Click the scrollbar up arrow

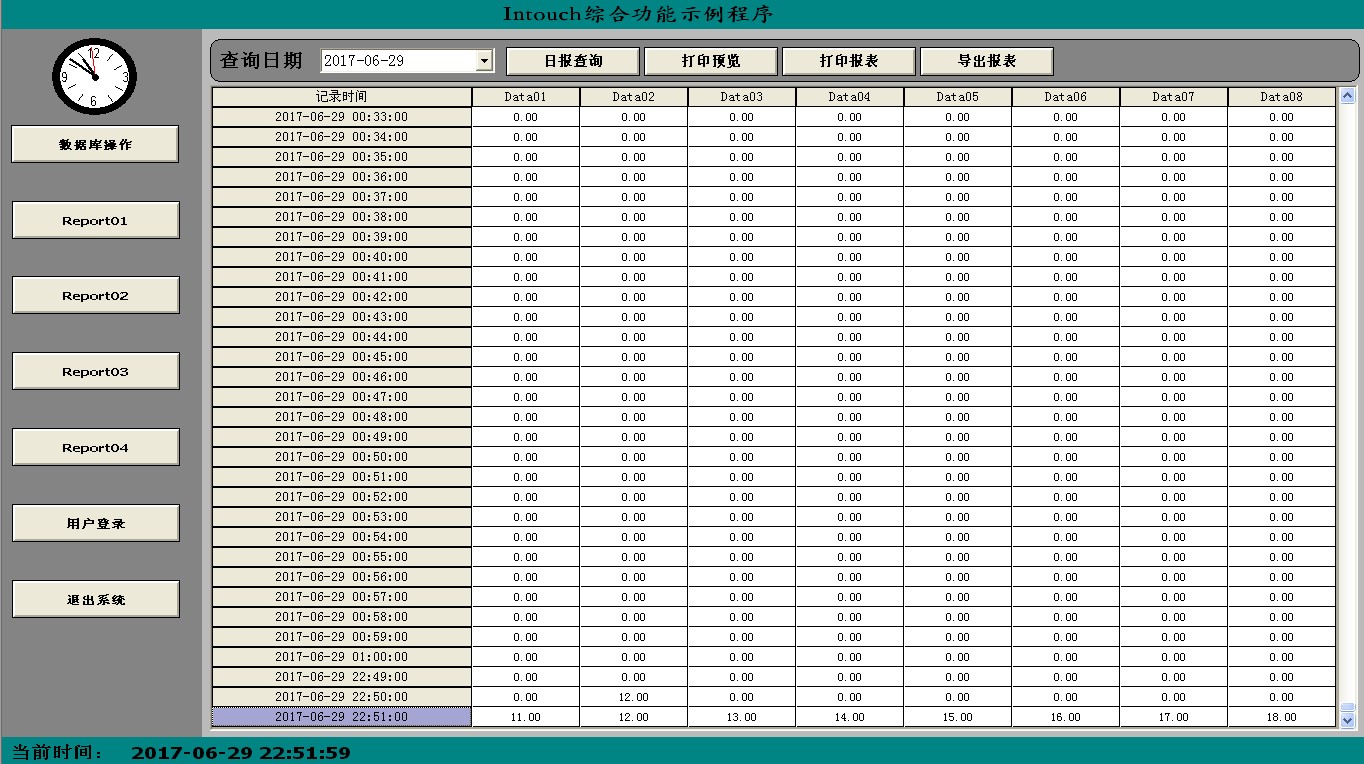coord(1345,96)
